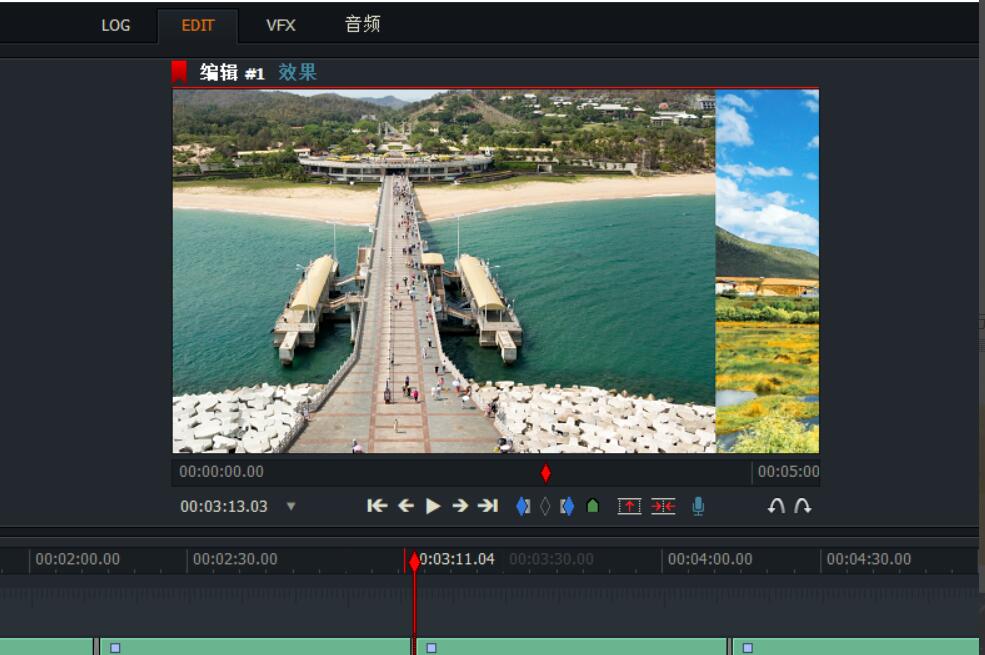Switch to the 音频 tab
The image size is (985, 655).
(x=362, y=25)
